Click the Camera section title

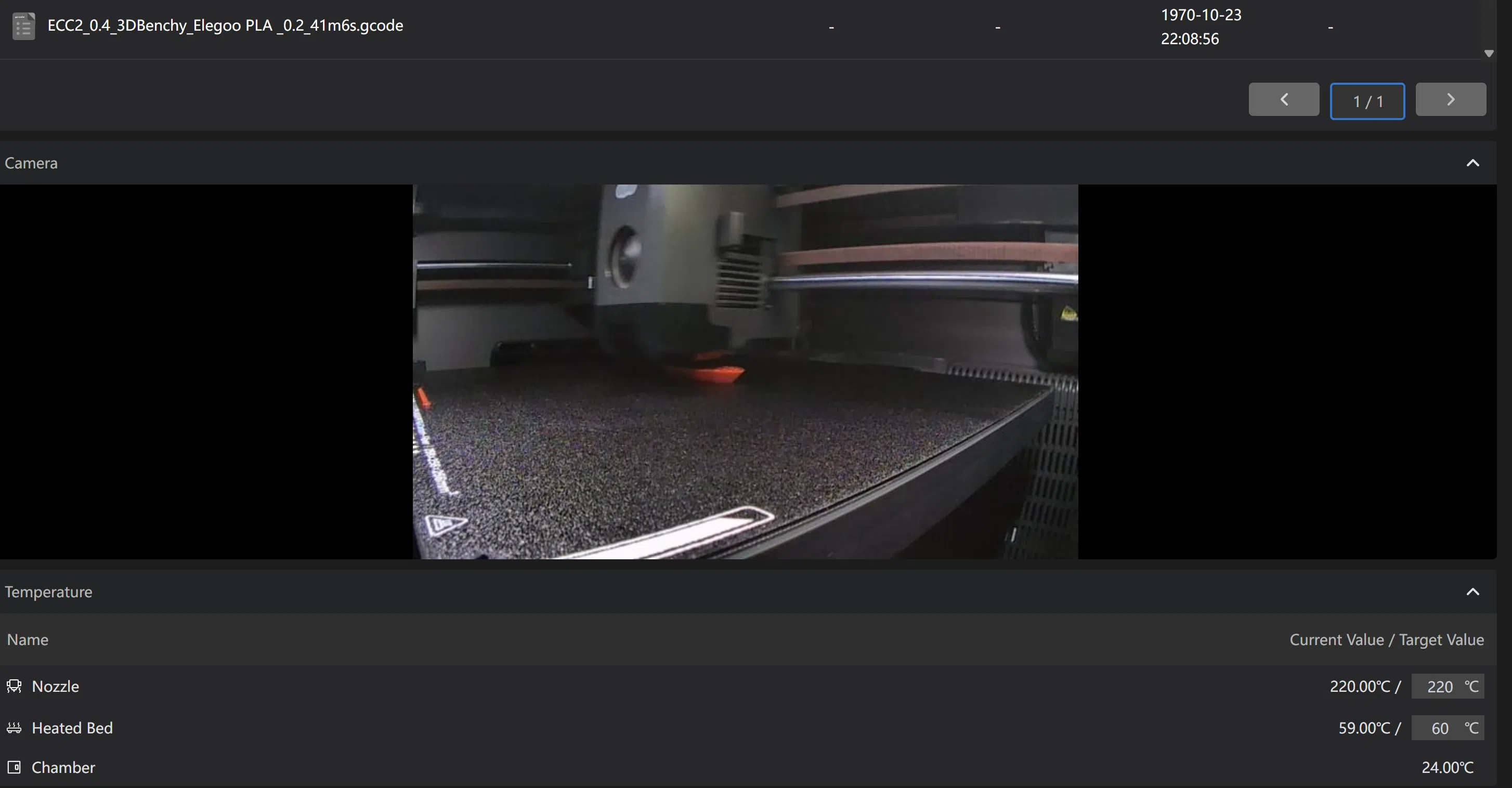pyautogui.click(x=31, y=163)
